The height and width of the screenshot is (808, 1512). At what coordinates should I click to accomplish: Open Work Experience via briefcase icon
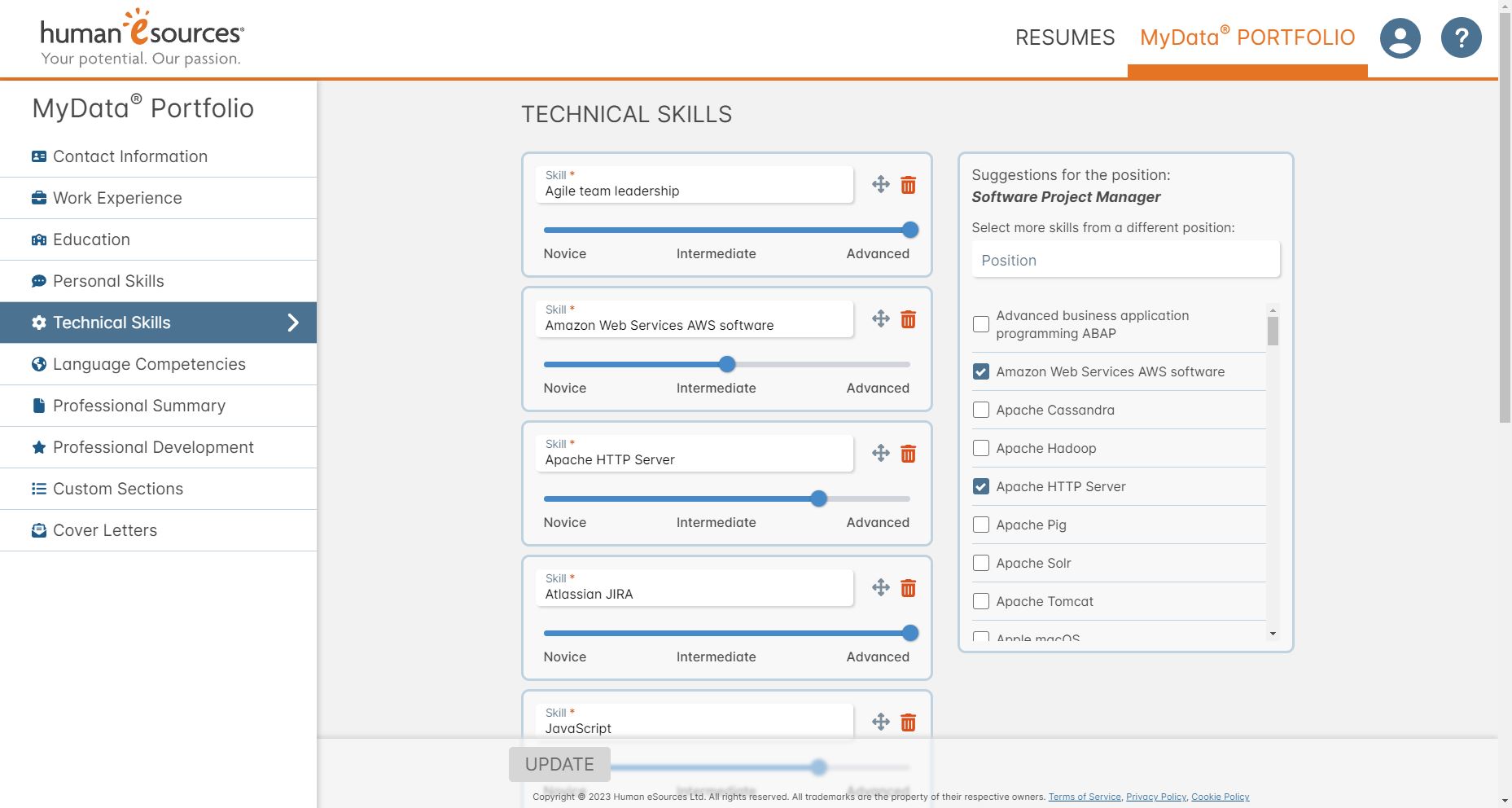click(x=37, y=197)
